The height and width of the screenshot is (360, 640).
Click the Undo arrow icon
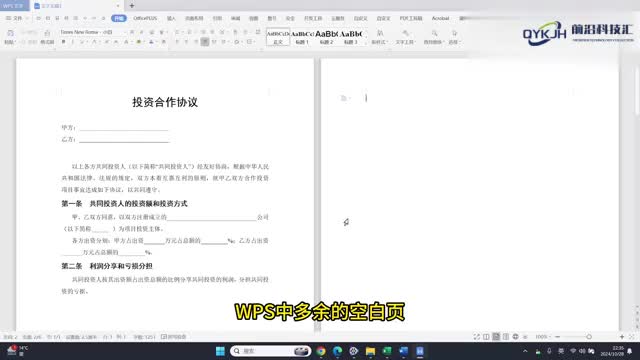pos(85,18)
